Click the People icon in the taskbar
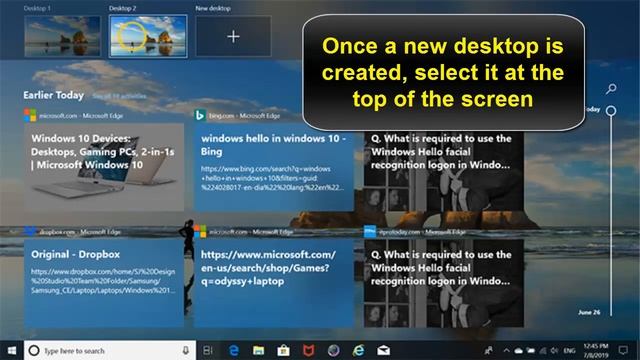The width and height of the screenshot is (640, 360). coord(488,351)
